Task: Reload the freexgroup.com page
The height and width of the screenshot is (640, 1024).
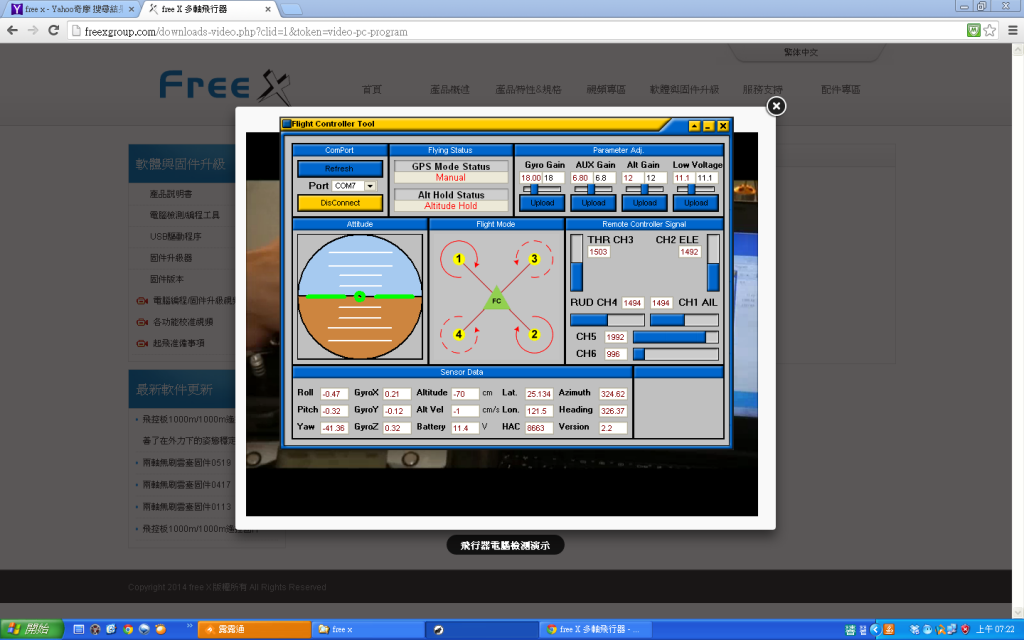Action: coord(54,31)
